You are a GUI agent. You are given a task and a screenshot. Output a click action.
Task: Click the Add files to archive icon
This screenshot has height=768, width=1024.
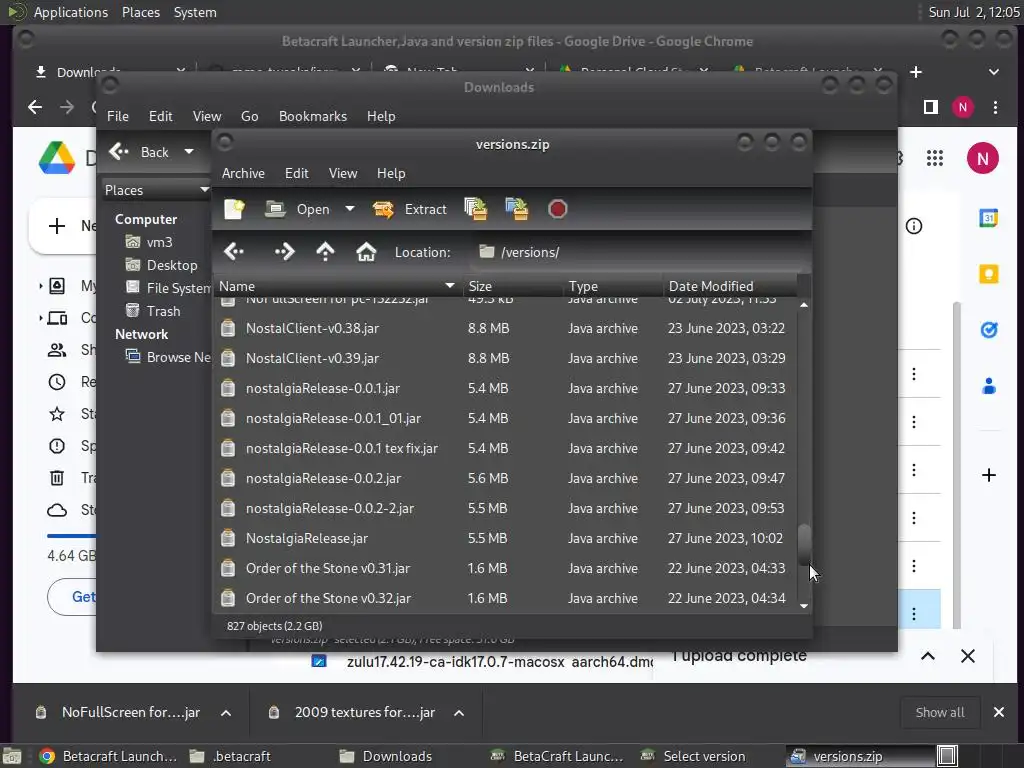point(475,209)
